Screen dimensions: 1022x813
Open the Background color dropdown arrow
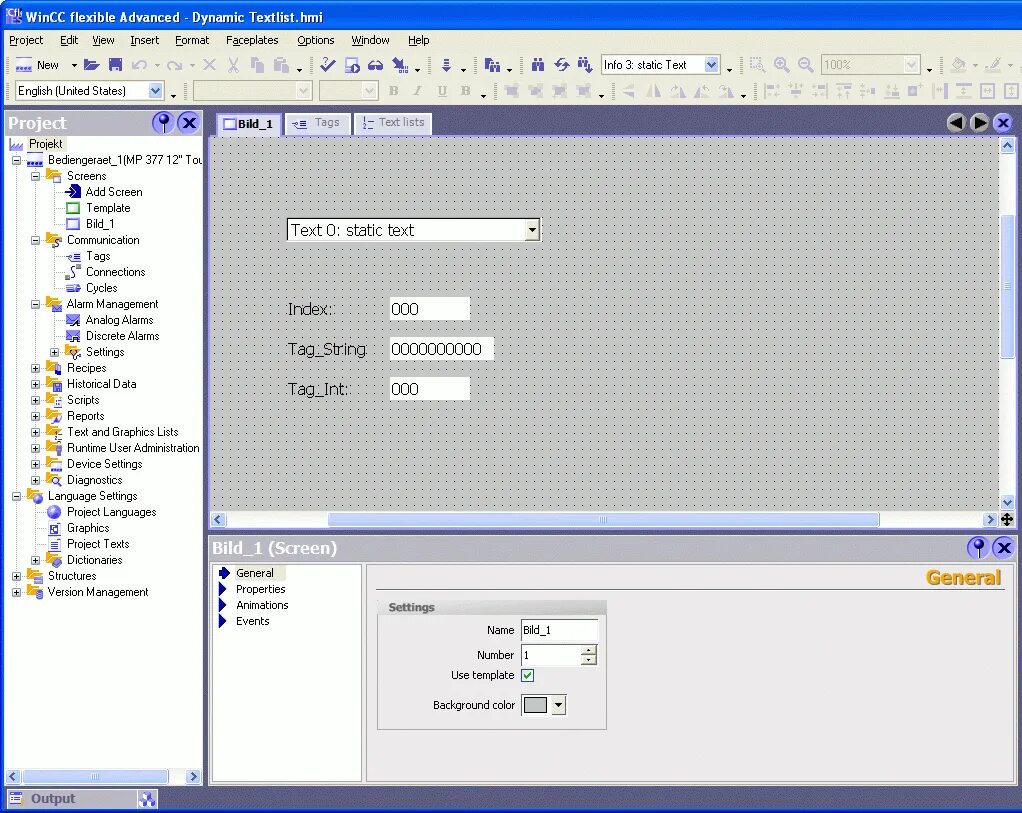tap(559, 705)
